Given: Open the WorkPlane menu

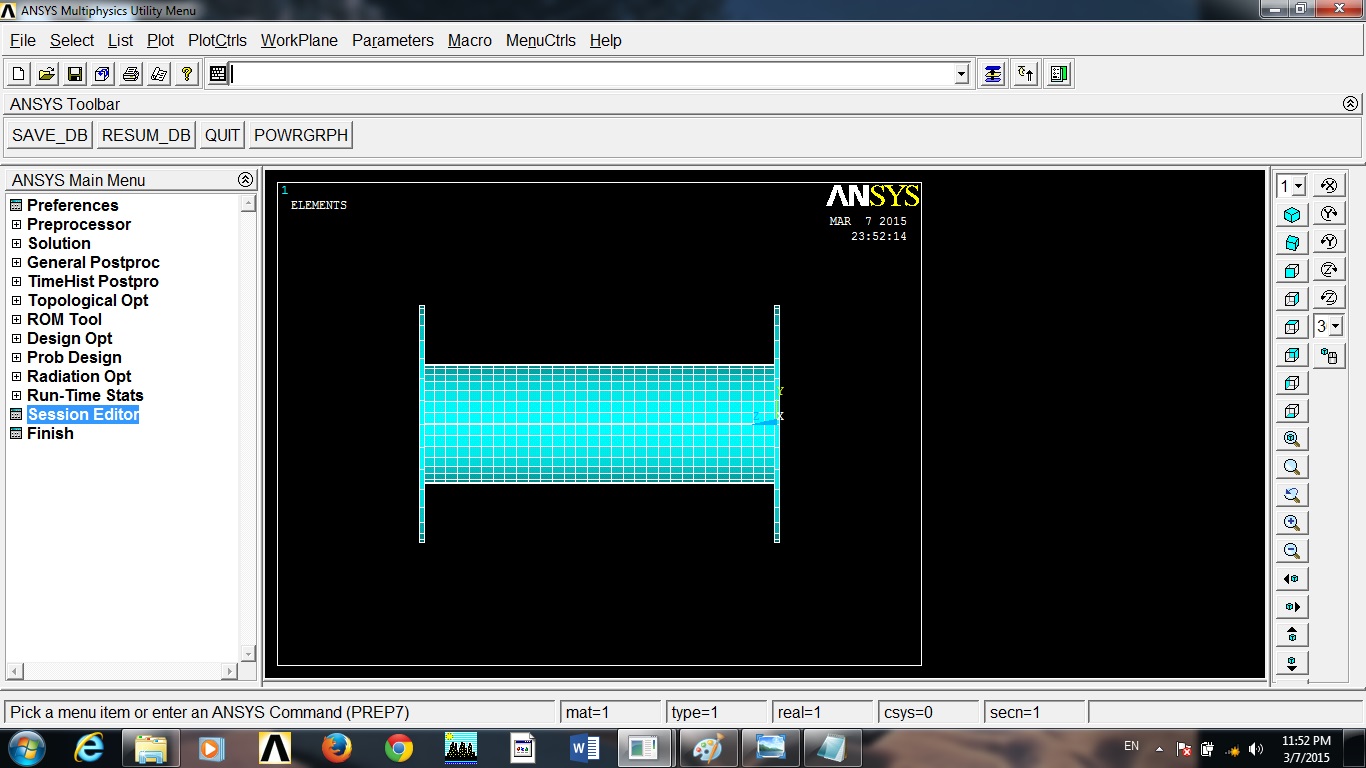Looking at the screenshot, I should coord(299,41).
